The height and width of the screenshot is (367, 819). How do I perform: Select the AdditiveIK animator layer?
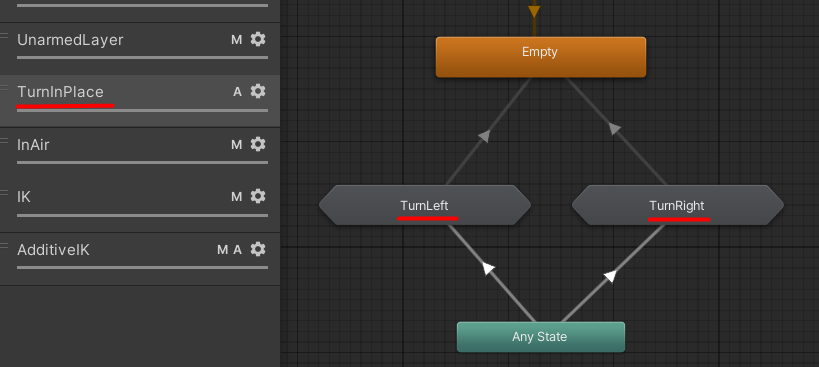point(139,259)
